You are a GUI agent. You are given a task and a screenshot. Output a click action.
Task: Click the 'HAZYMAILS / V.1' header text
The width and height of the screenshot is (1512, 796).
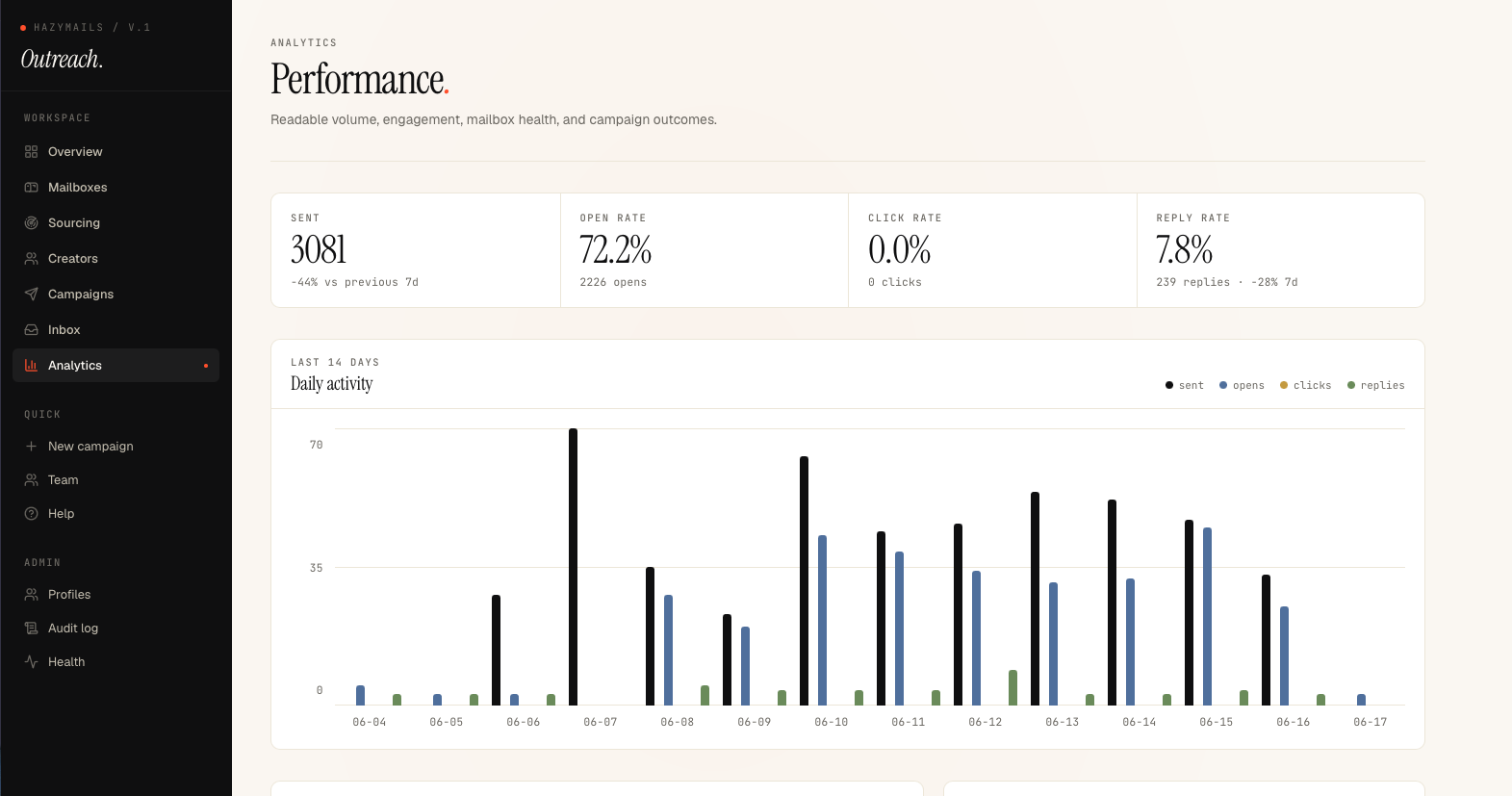point(91,28)
